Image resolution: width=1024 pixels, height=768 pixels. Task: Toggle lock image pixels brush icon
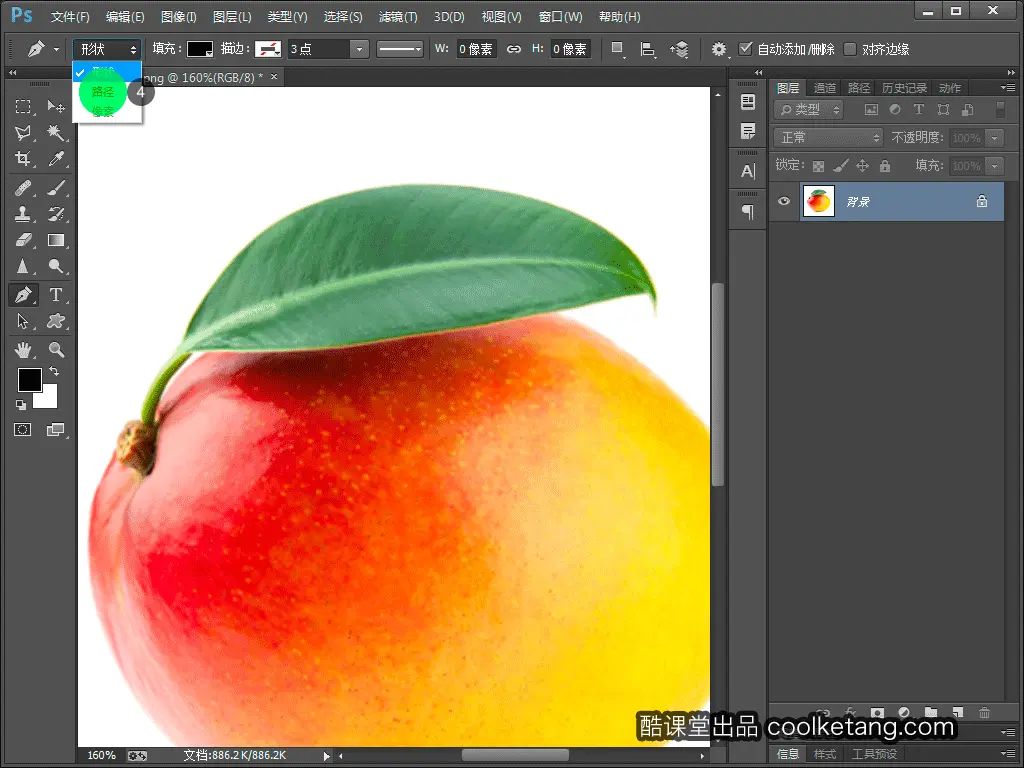[840, 166]
